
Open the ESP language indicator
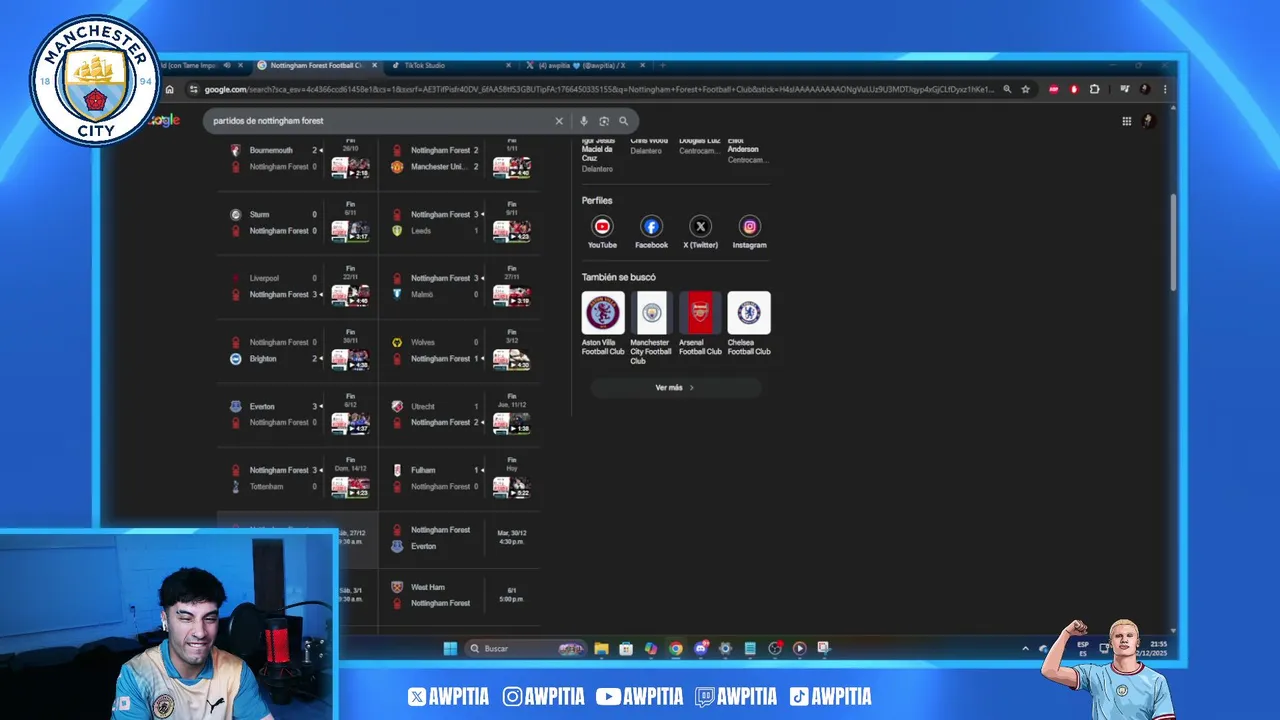(x=1083, y=648)
